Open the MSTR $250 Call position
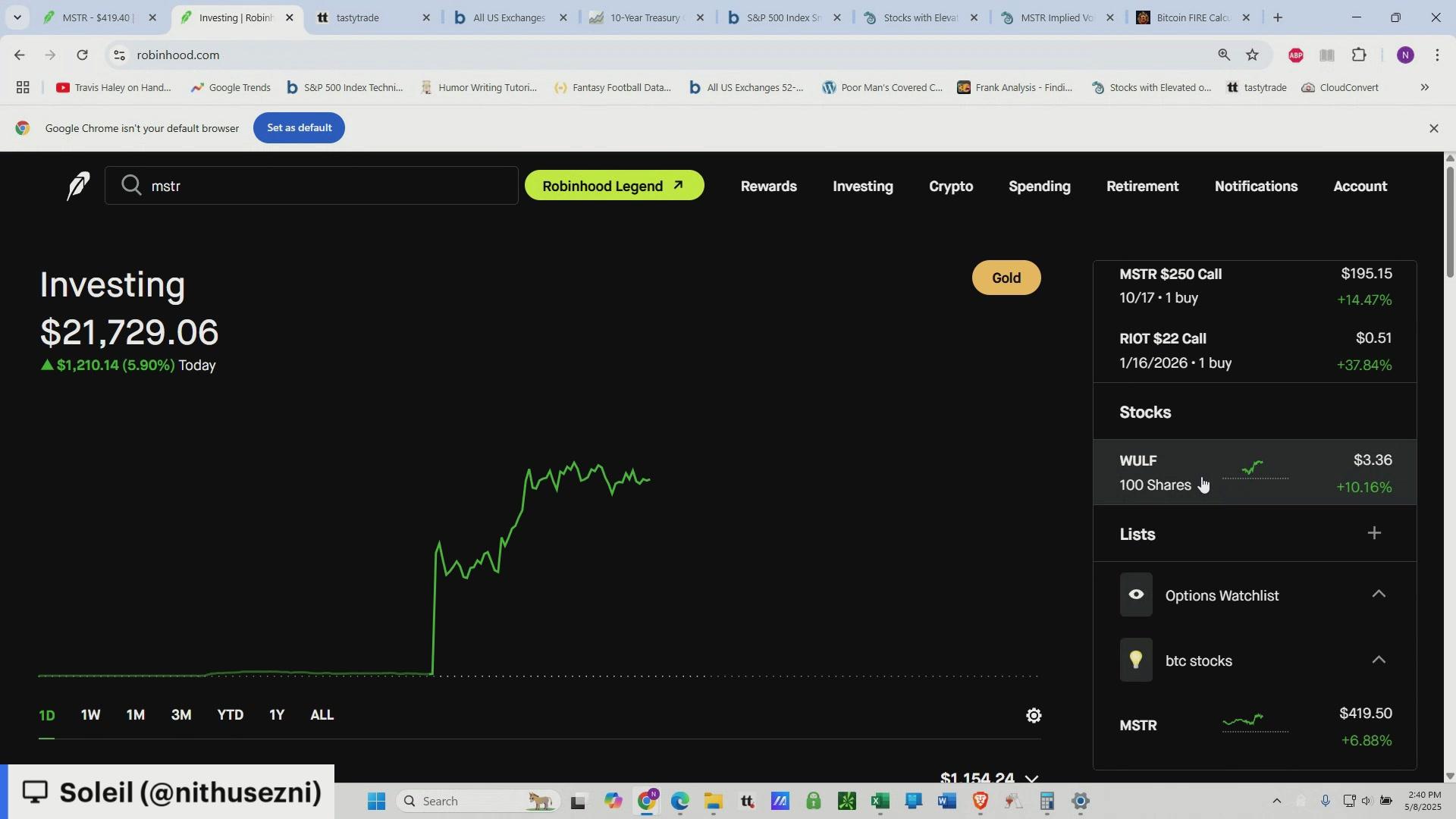Image resolution: width=1456 pixels, height=819 pixels. 1255,287
